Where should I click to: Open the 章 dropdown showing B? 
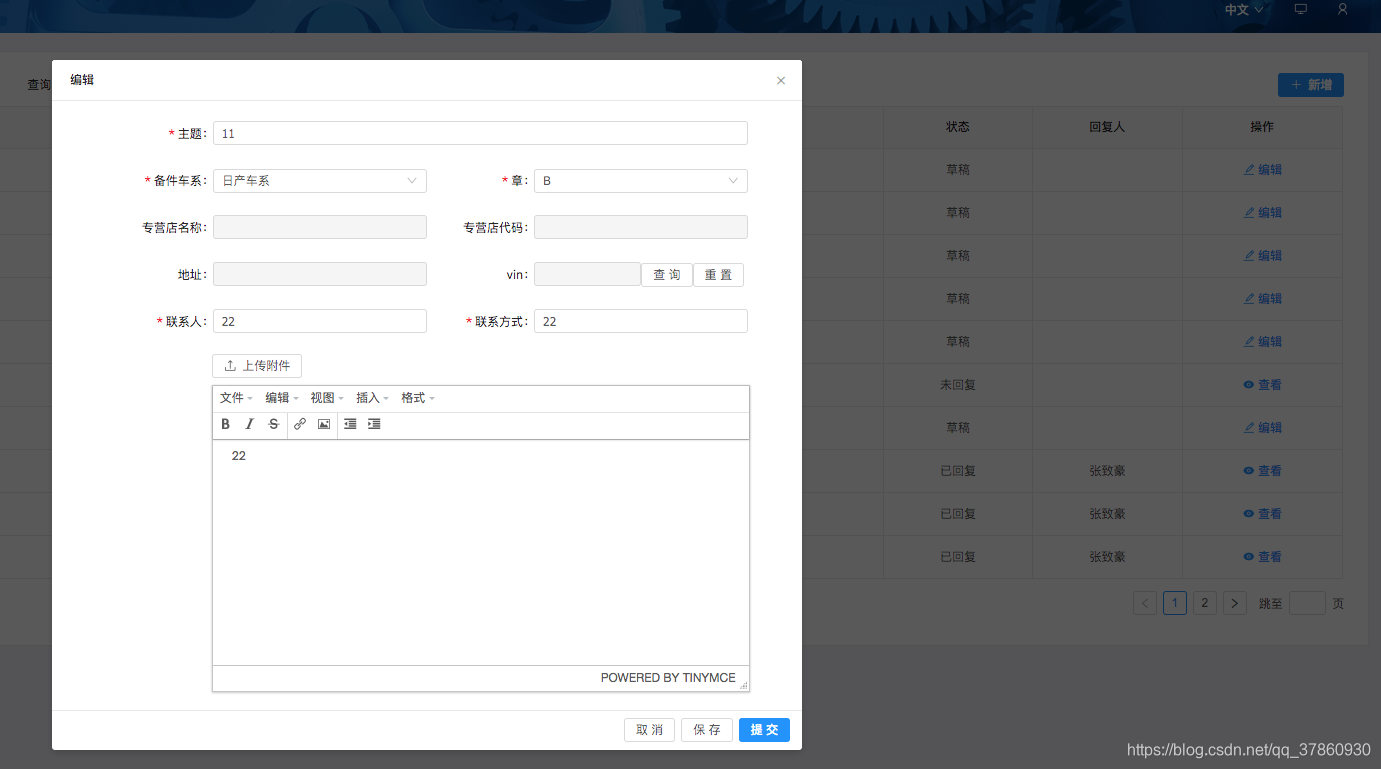pyautogui.click(x=641, y=181)
